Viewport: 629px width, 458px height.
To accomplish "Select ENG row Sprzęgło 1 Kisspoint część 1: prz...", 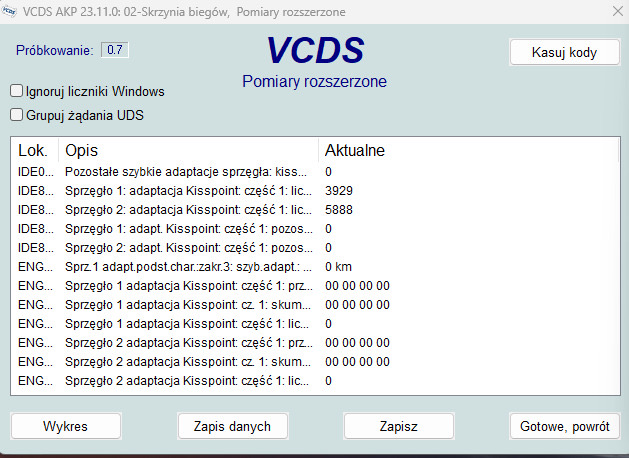I will tap(315, 286).
